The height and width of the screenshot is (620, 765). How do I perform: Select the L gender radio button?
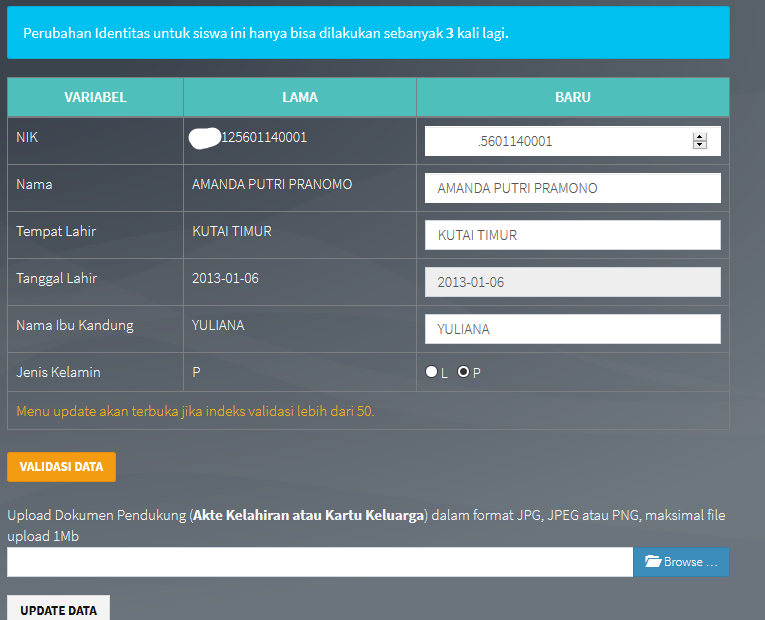(x=431, y=372)
